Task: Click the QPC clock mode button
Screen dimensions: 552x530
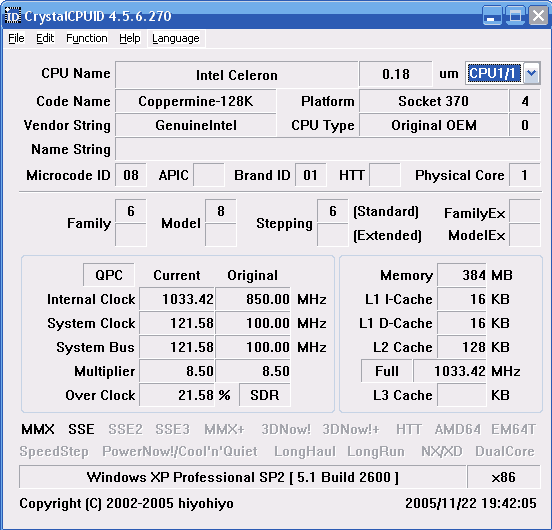Action: coord(109,275)
